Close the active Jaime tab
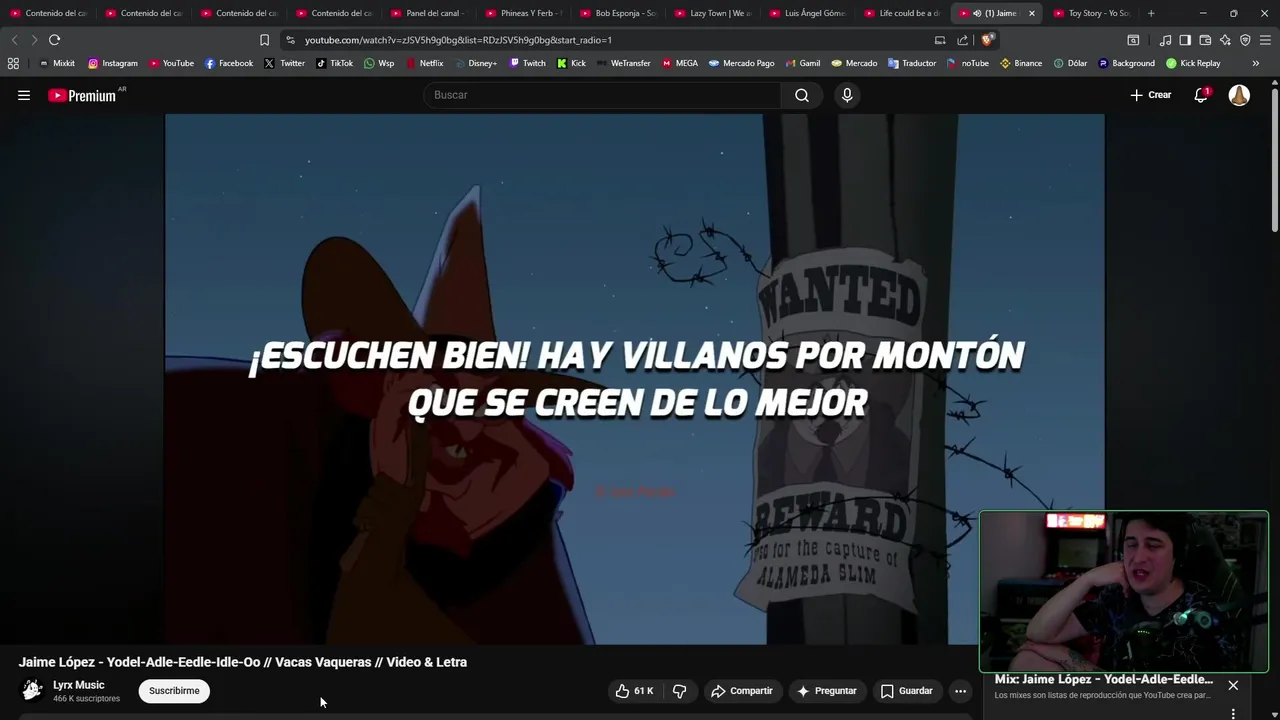Viewport: 1280px width, 720px height. 1032,13
